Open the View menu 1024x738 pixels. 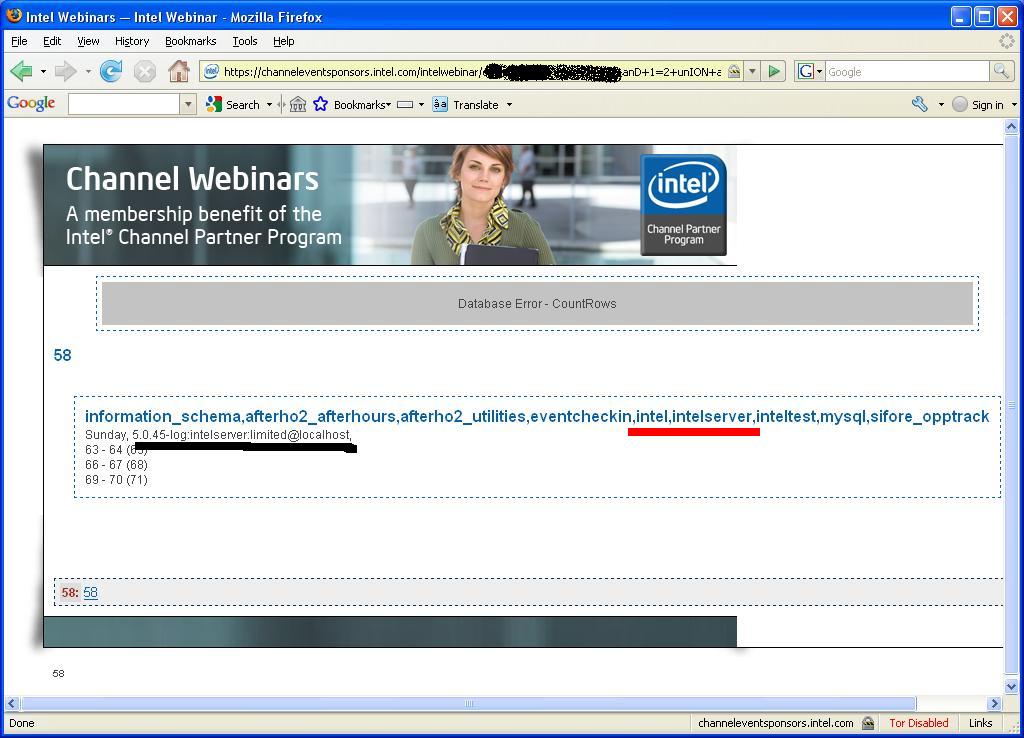pyautogui.click(x=88, y=41)
